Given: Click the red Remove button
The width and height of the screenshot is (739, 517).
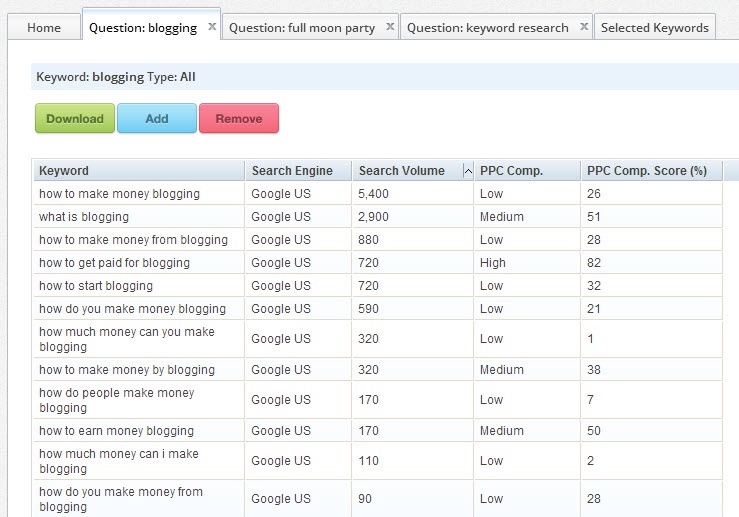Looking at the screenshot, I should [239, 118].
